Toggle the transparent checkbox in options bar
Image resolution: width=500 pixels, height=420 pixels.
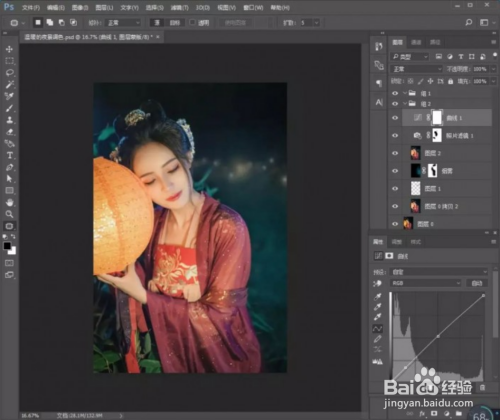tap(192, 22)
